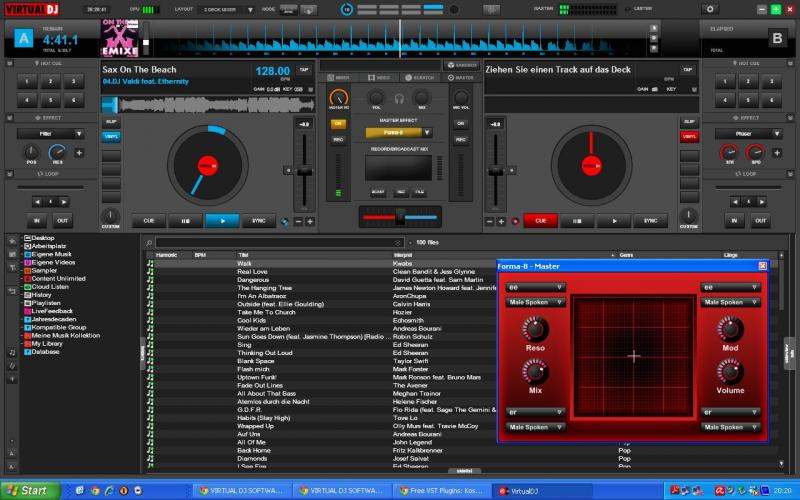Viewport: 800px width, 500px height.
Task: Add an effect slot with deck B plus icon
Action: pyautogui.click(x=777, y=153)
